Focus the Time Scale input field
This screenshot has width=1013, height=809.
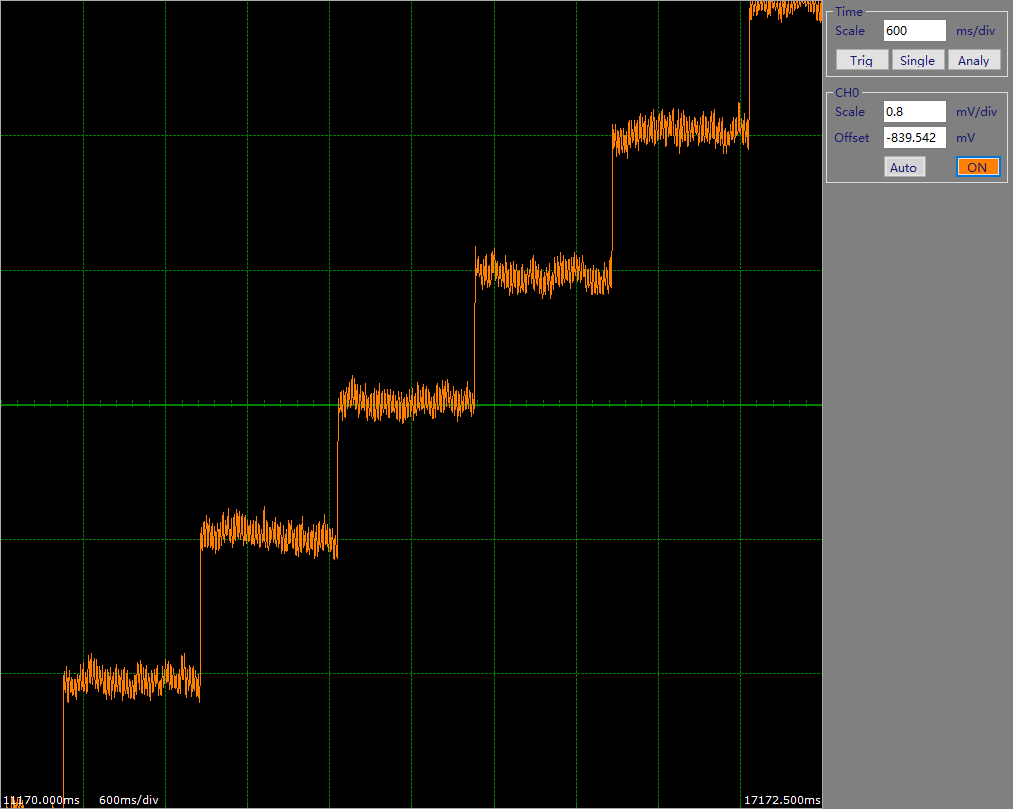[x=915, y=30]
